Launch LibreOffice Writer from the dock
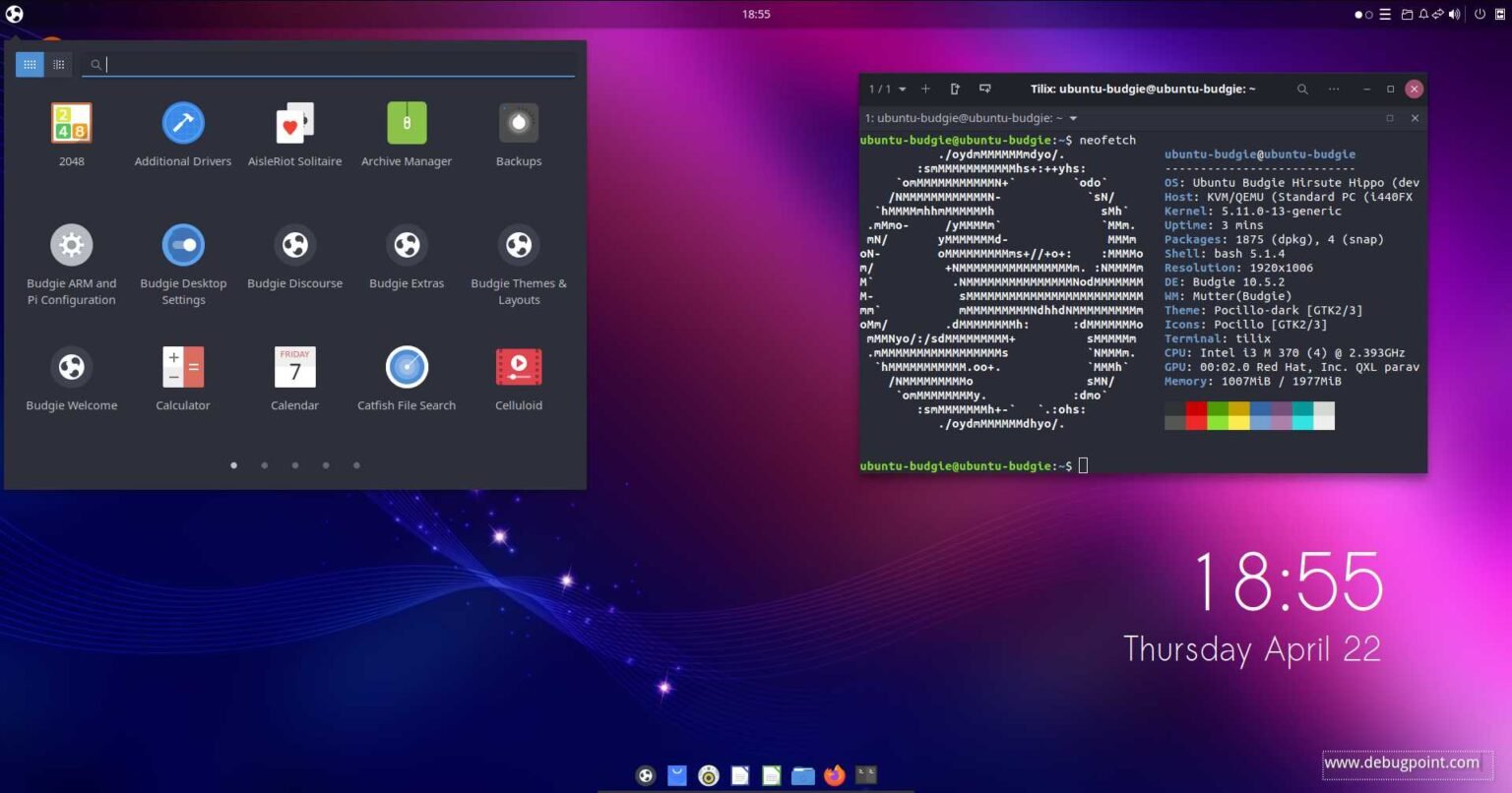Viewport: 1512px width, 793px height. [739, 775]
